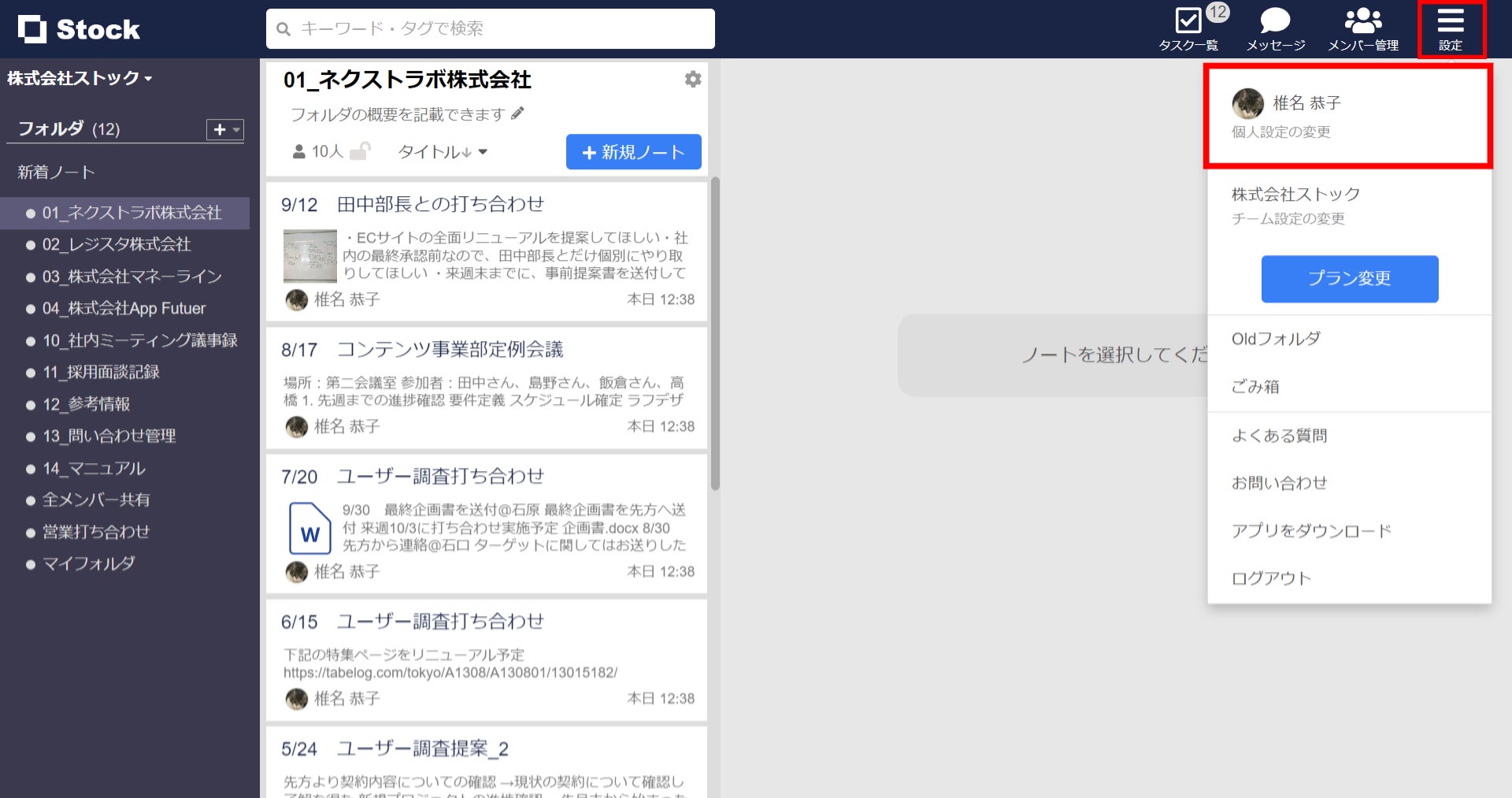Click author avatar on 9/12 note
1512x798 pixels.
click(x=296, y=299)
